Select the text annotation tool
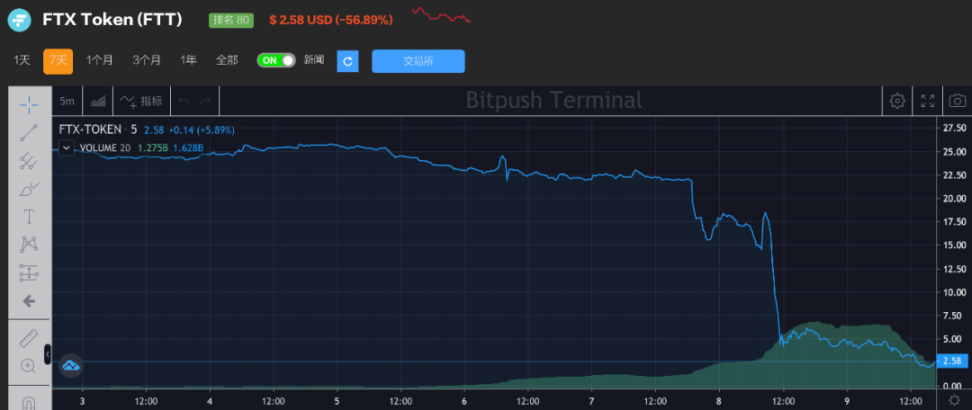This screenshot has width=972, height=410. pyautogui.click(x=29, y=216)
